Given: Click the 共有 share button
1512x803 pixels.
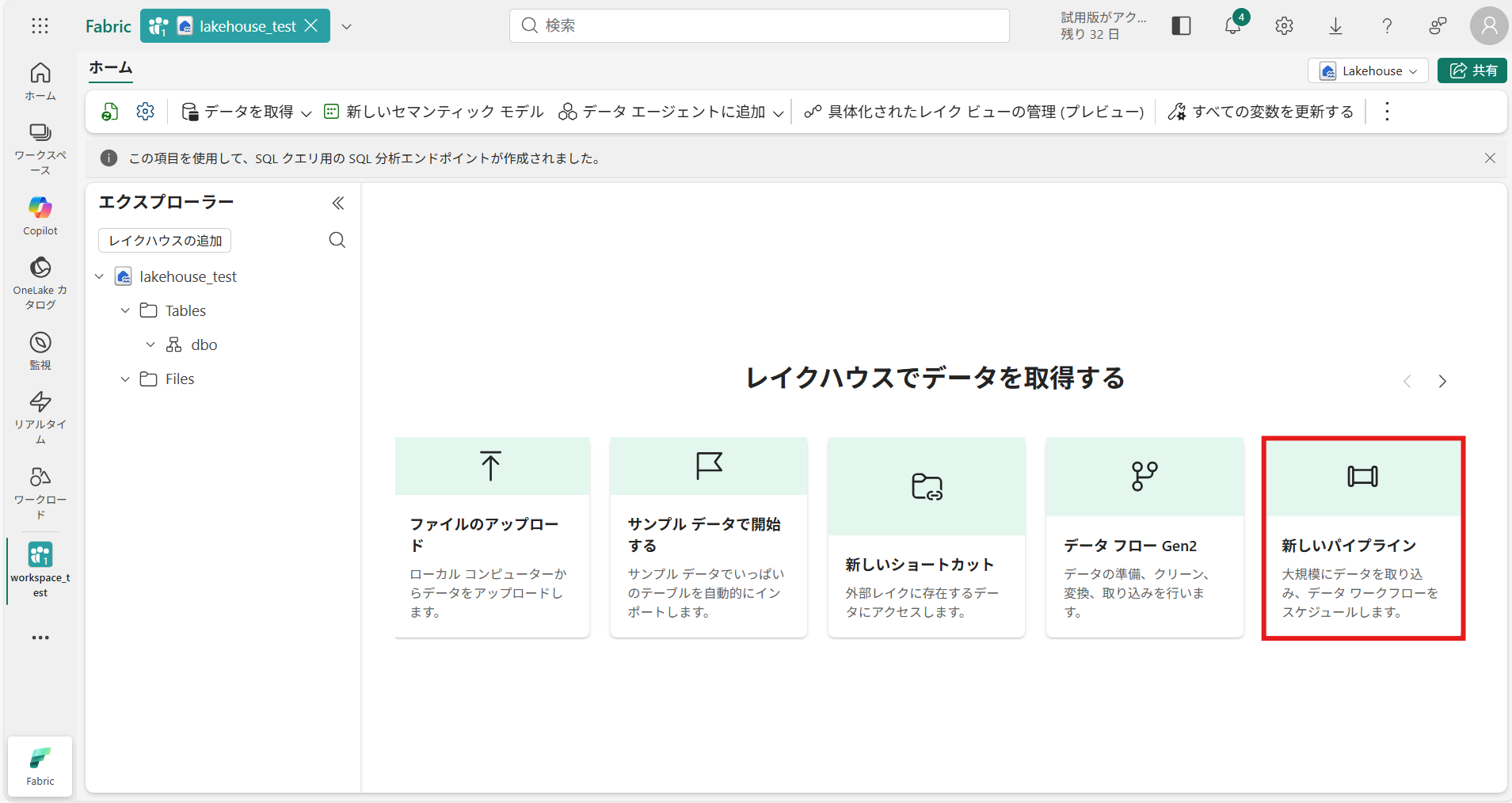Looking at the screenshot, I should tap(1472, 70).
